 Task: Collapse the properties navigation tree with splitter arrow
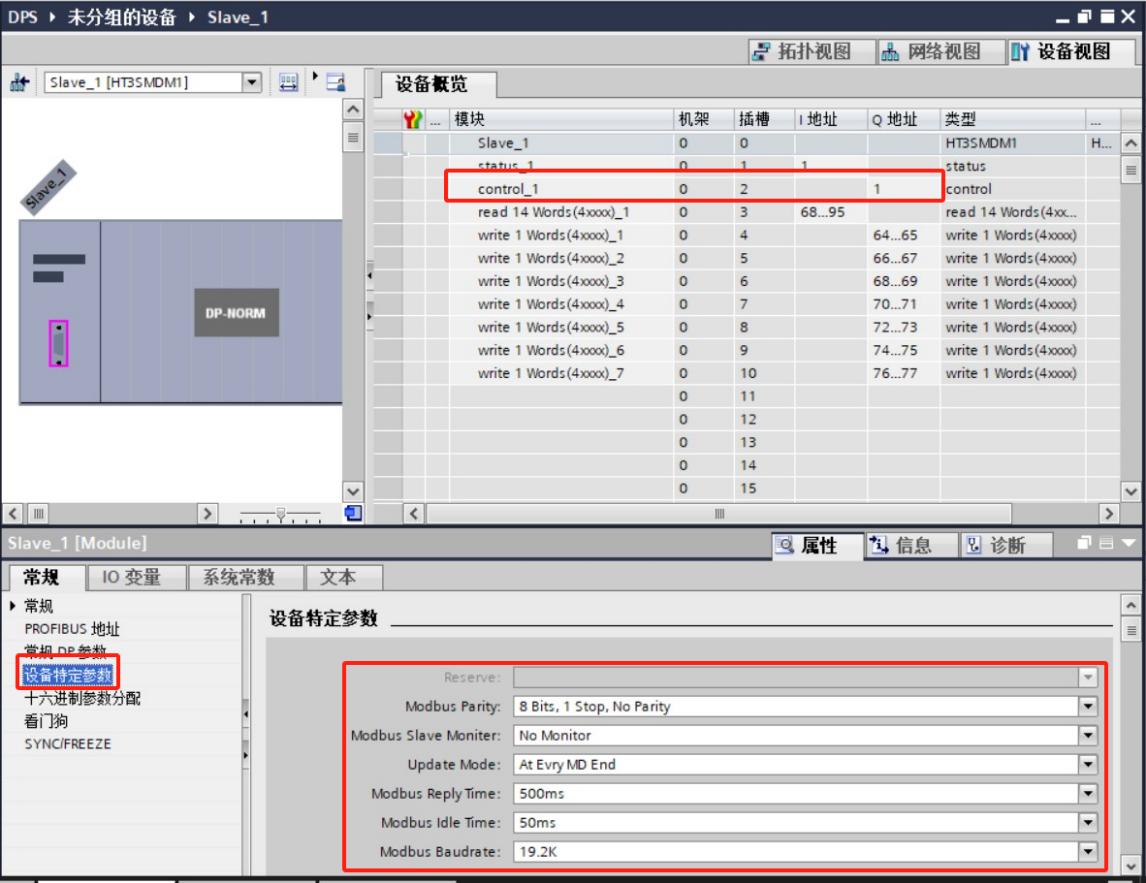[246, 713]
